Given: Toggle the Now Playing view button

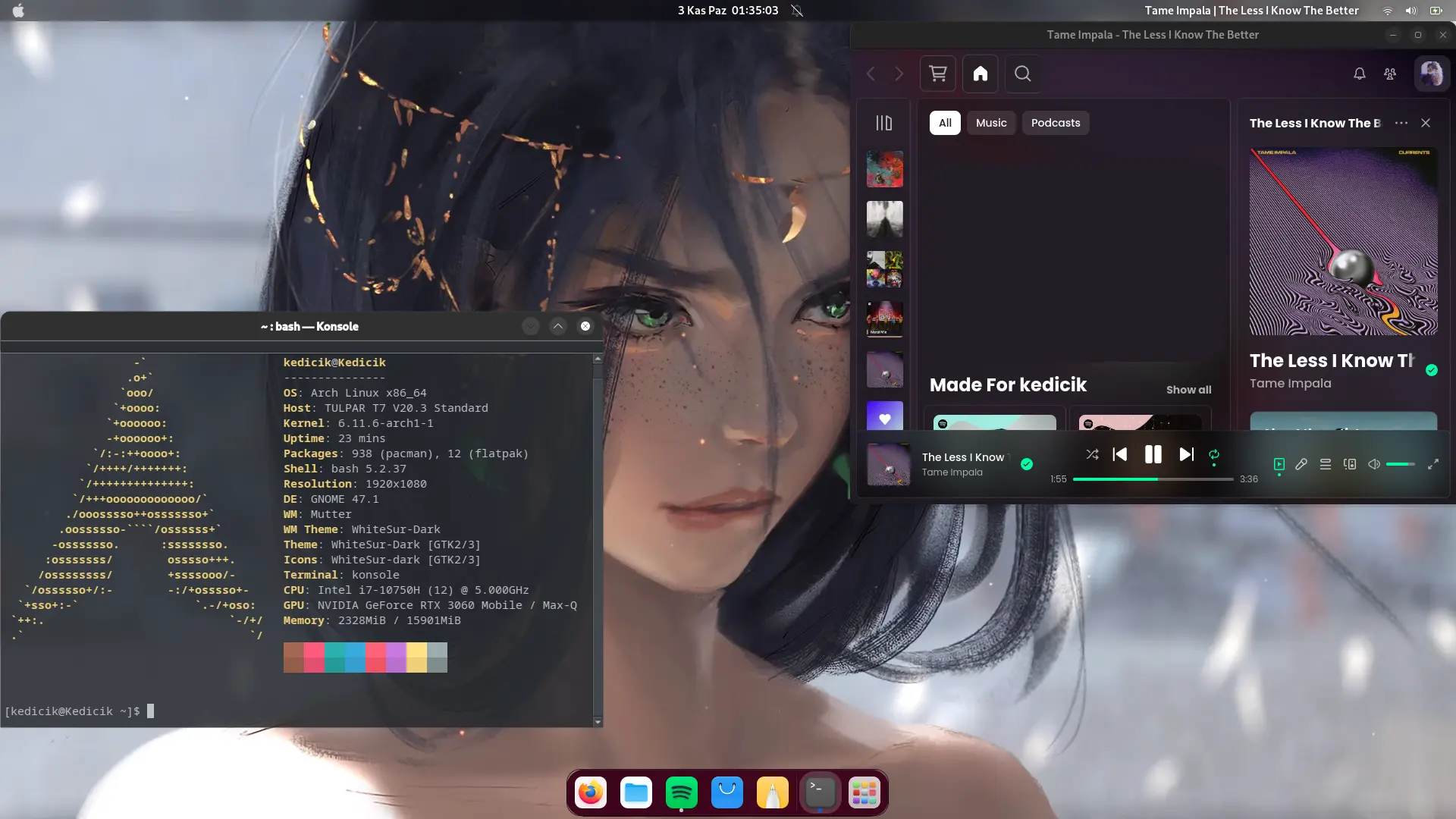Looking at the screenshot, I should (x=1279, y=464).
